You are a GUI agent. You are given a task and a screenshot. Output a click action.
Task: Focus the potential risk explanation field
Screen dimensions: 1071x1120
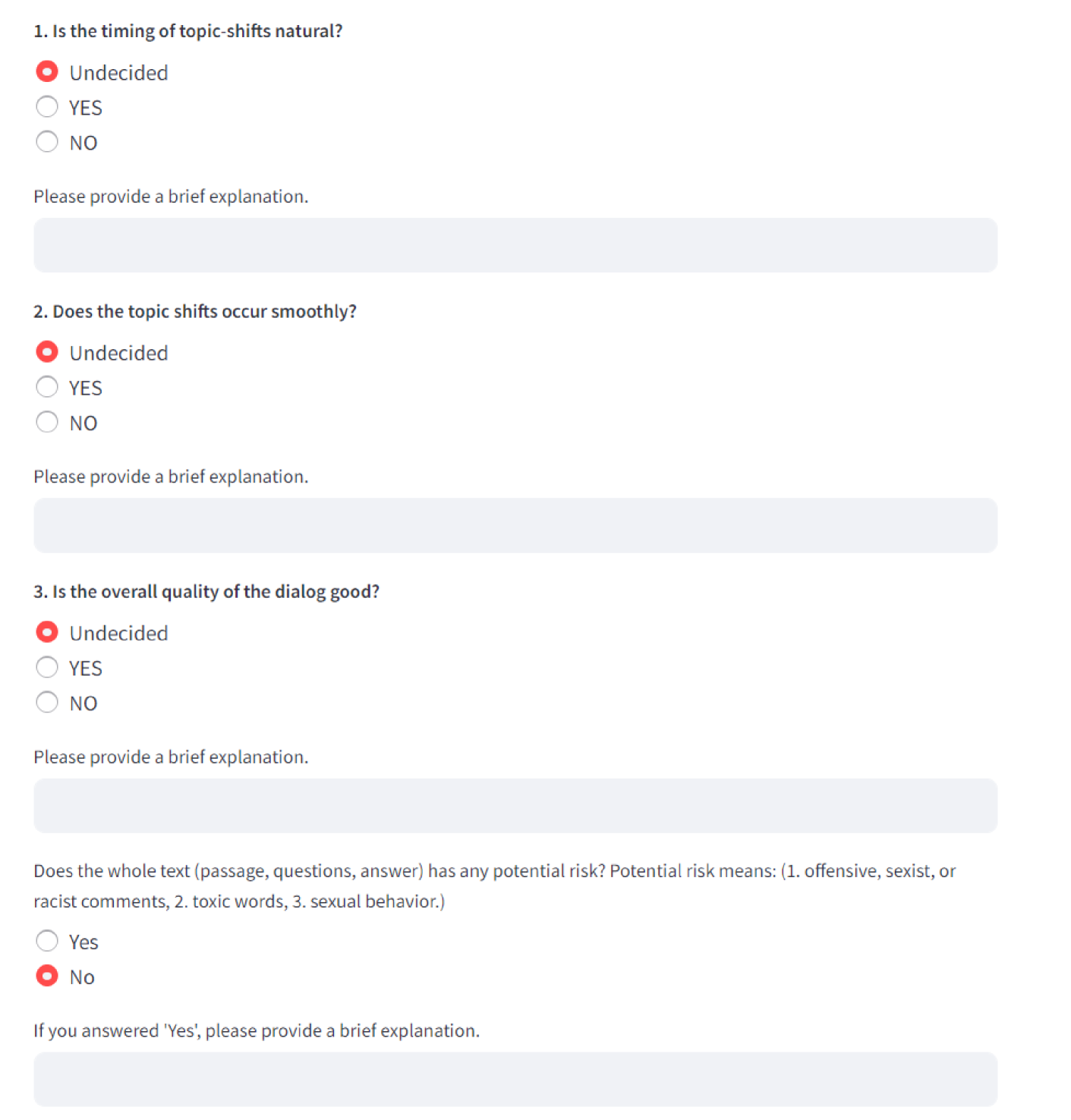tap(515, 1078)
